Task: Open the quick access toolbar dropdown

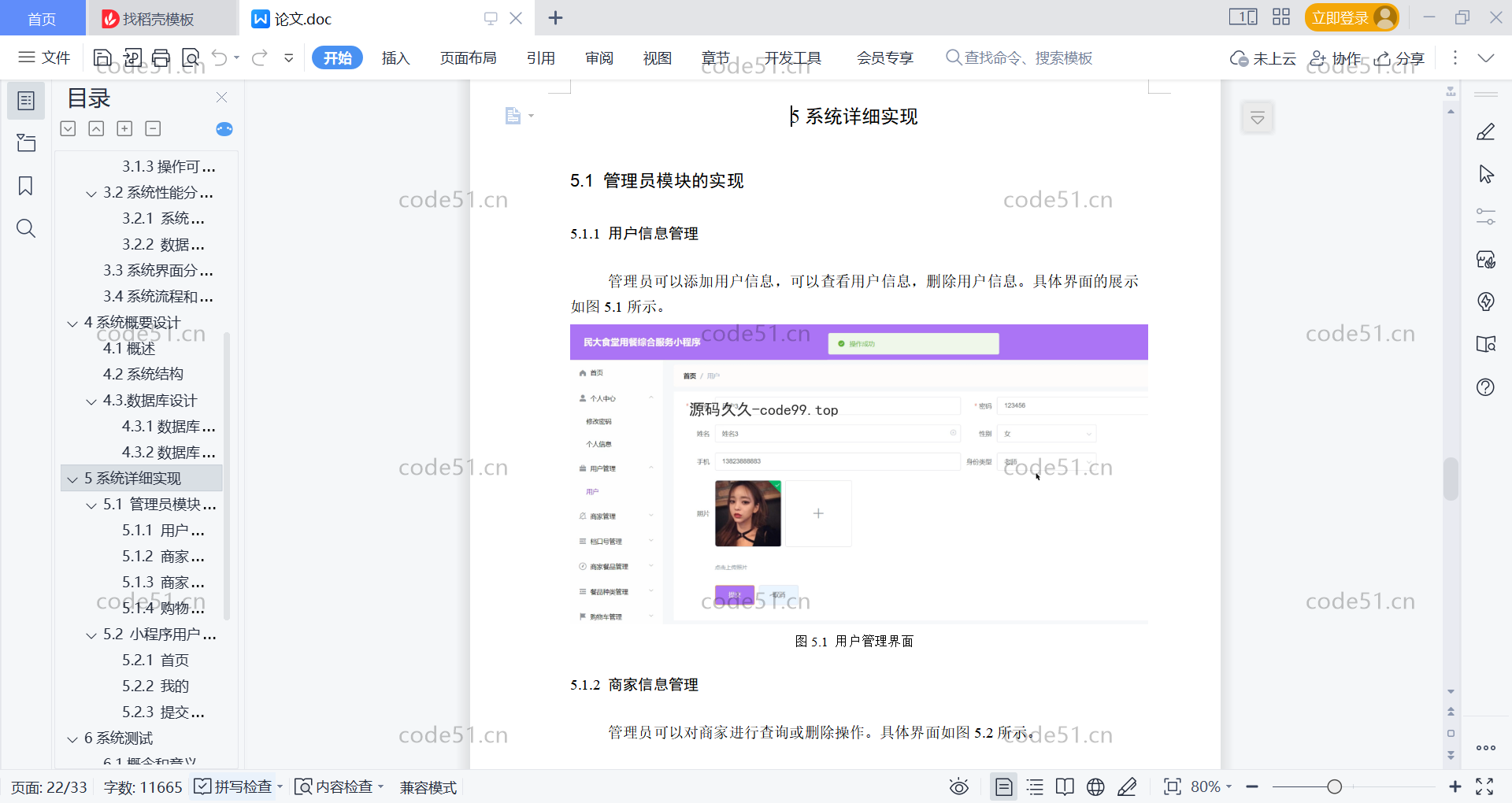Action: tap(289, 57)
